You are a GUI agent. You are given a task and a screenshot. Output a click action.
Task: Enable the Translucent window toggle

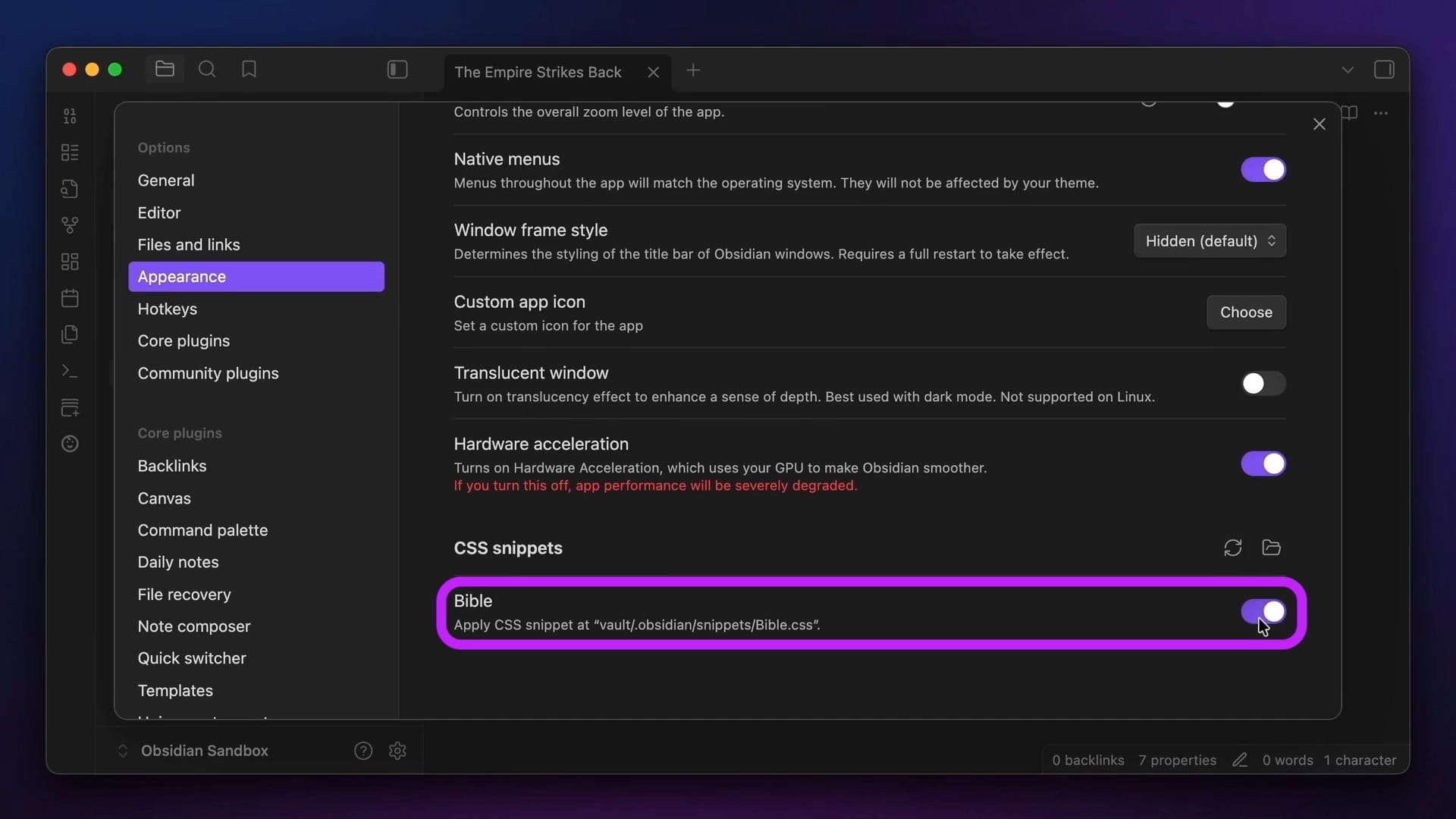click(1263, 384)
